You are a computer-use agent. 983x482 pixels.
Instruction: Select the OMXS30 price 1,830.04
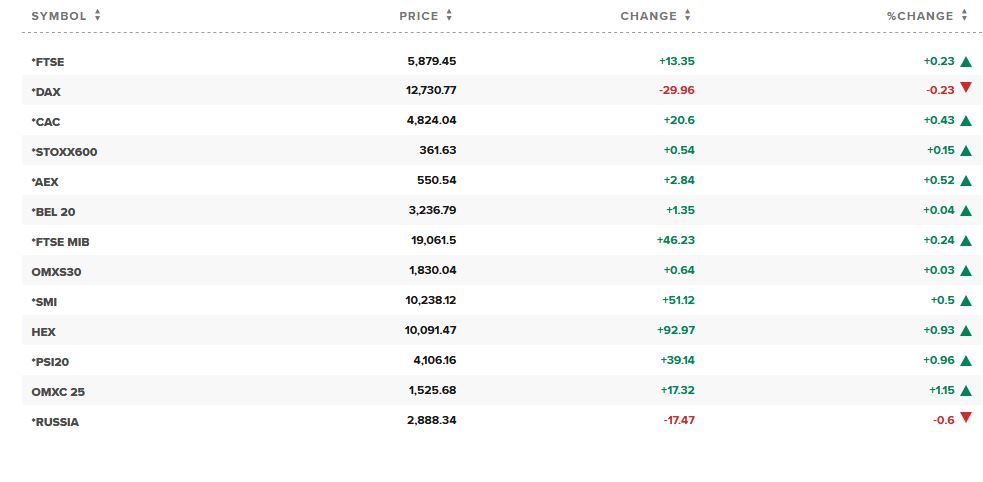click(x=433, y=270)
